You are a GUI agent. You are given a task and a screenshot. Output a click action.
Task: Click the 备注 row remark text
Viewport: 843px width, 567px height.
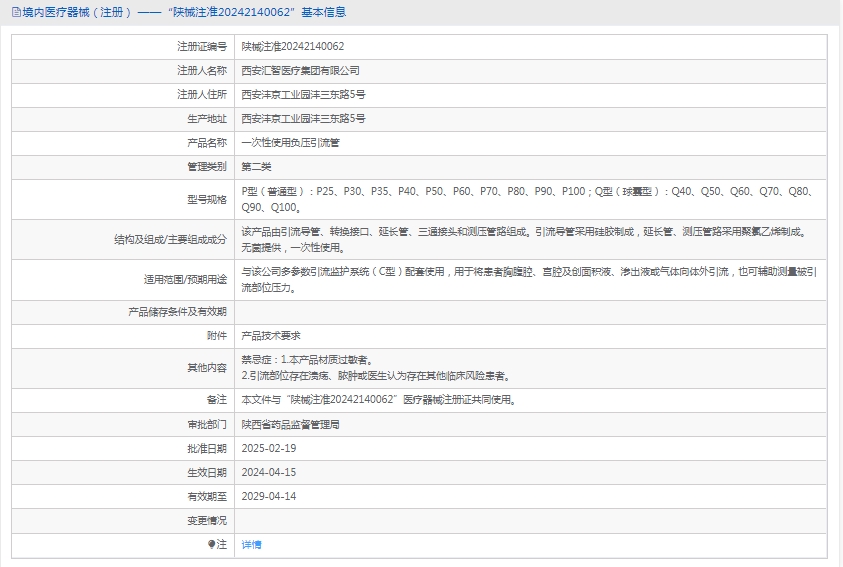[x=380, y=400]
